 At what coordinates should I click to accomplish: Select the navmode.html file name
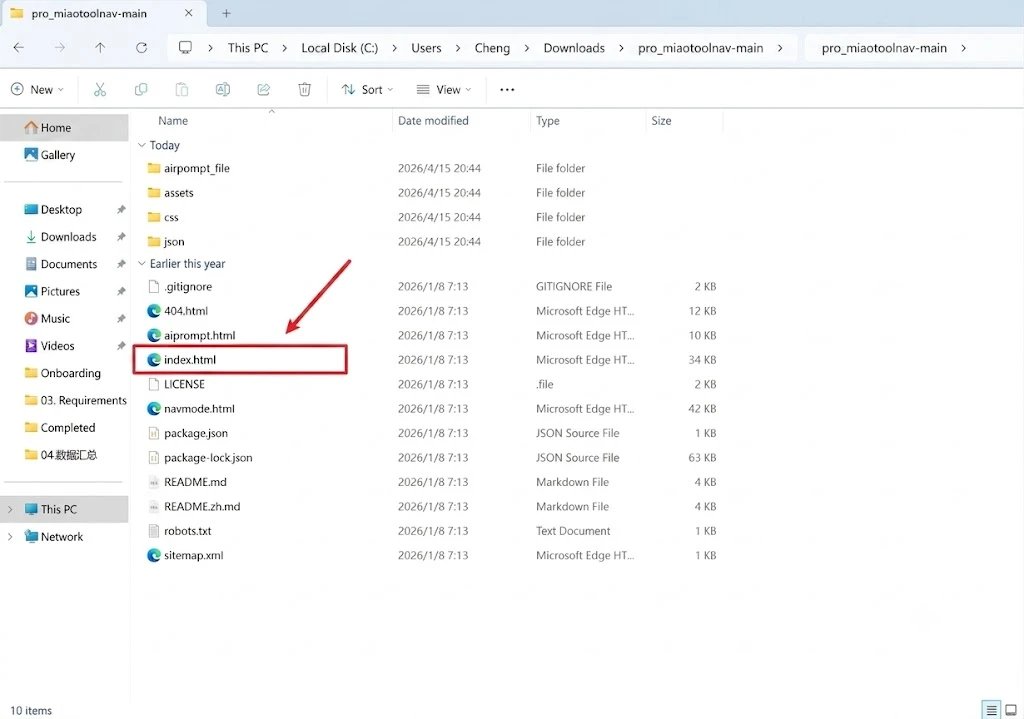[199, 409]
